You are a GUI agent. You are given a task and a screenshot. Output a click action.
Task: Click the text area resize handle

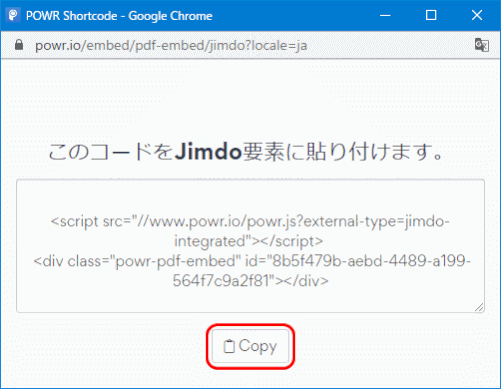[x=479, y=307]
